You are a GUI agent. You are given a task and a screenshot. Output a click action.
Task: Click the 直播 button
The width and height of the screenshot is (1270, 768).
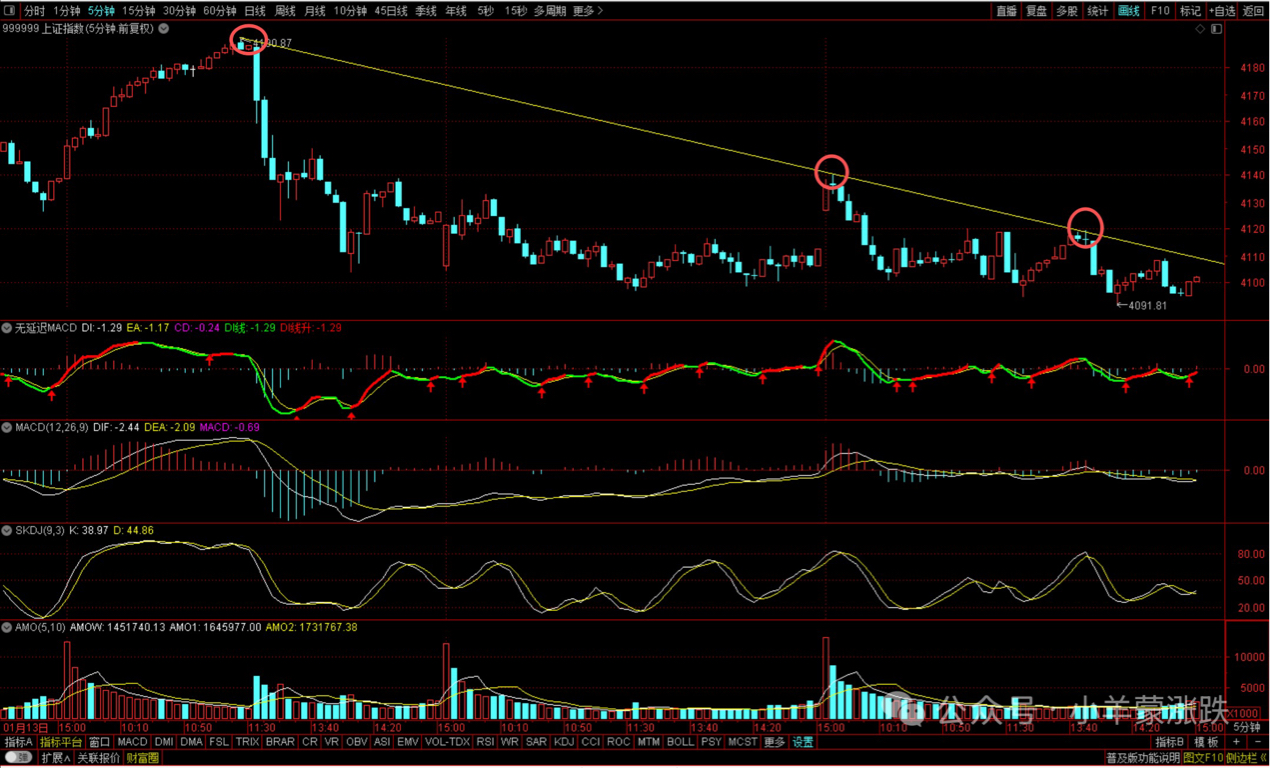1006,11
